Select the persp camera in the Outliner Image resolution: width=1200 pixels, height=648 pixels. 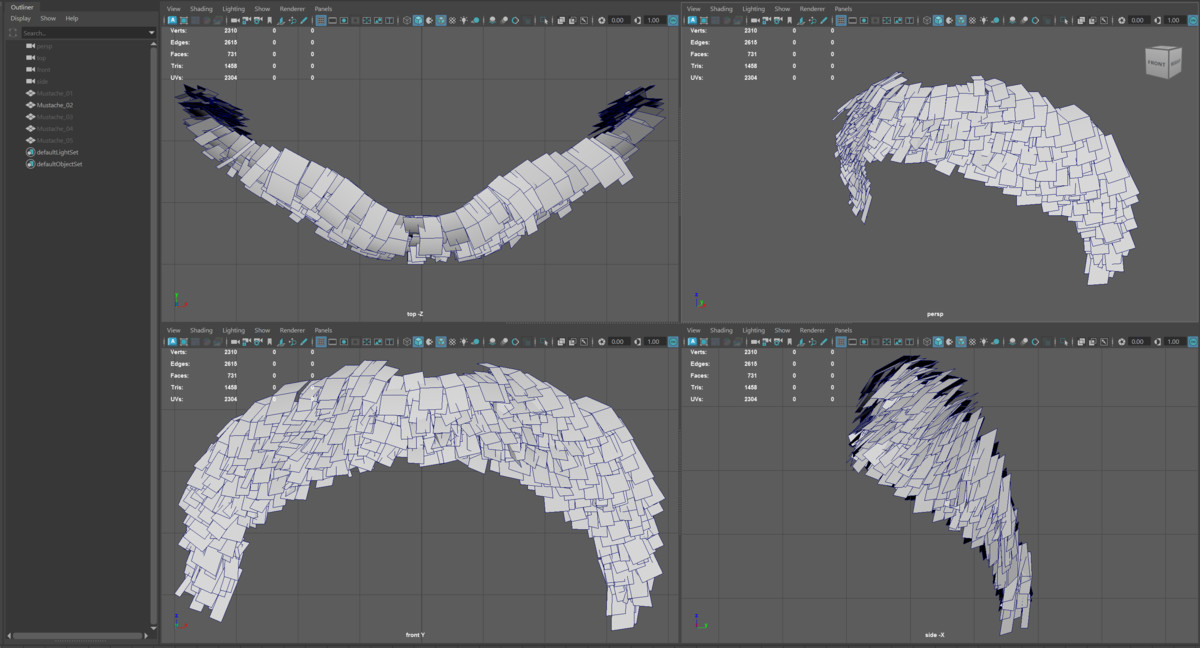tap(45, 46)
